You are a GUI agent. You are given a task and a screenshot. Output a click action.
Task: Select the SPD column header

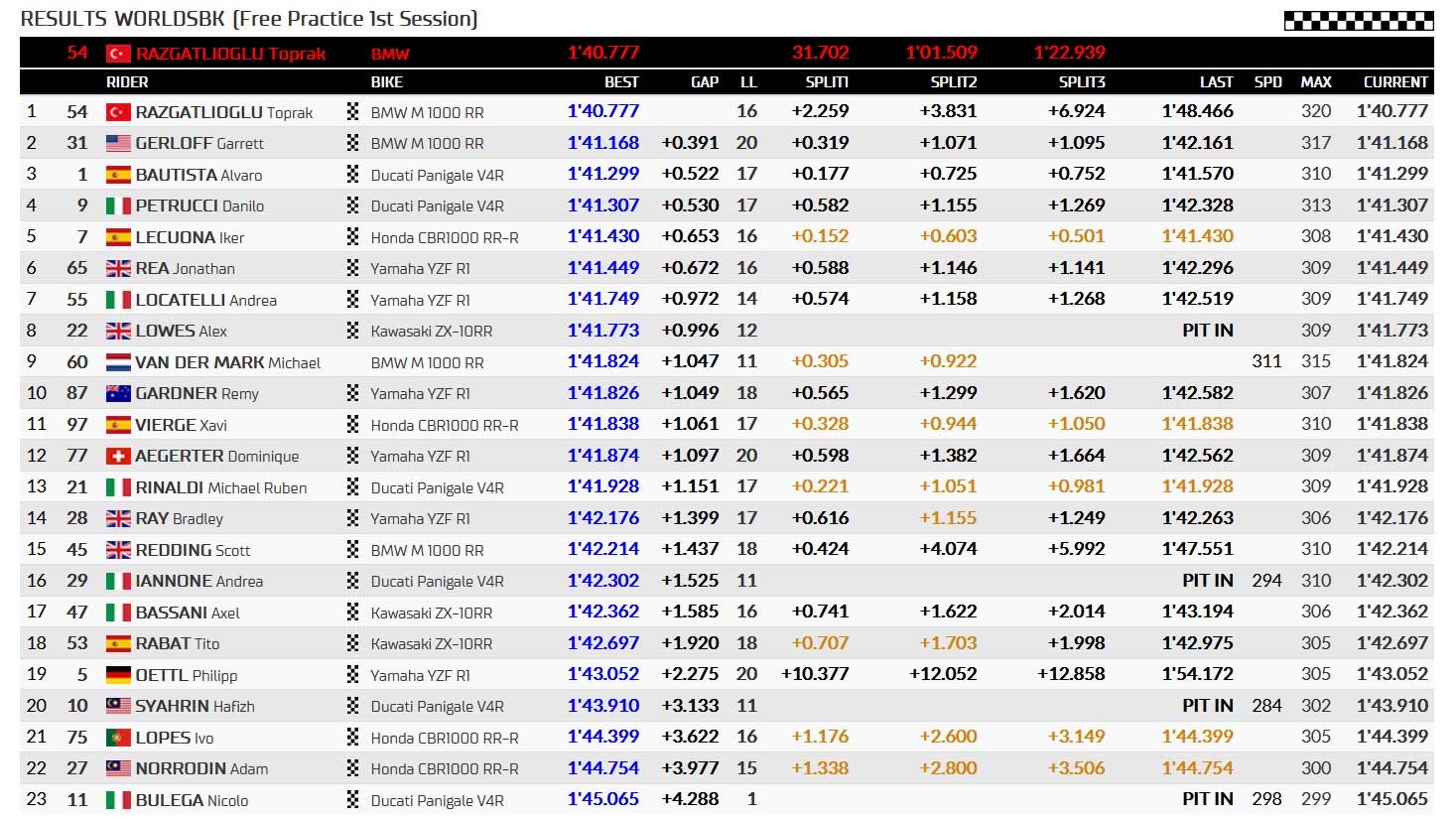[1267, 82]
